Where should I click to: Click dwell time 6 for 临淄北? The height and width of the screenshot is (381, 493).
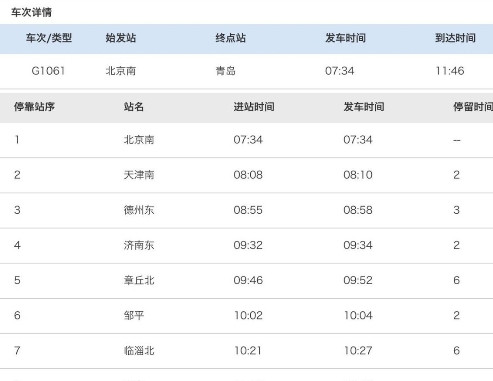(x=457, y=350)
